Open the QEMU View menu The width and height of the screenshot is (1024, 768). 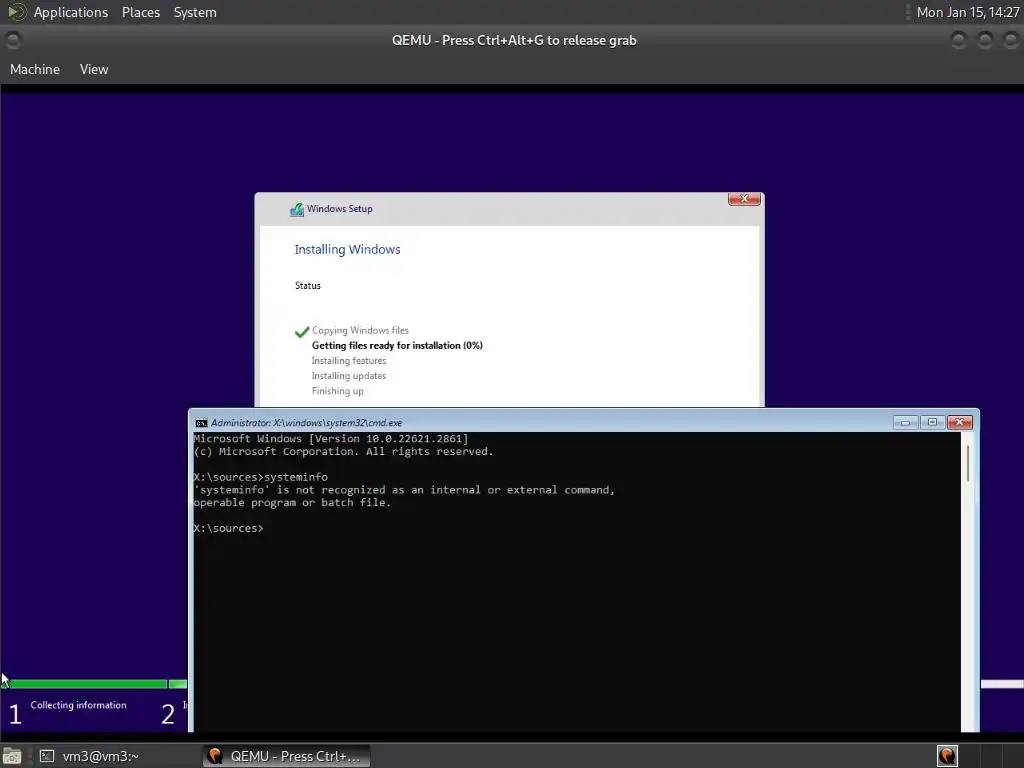[94, 69]
